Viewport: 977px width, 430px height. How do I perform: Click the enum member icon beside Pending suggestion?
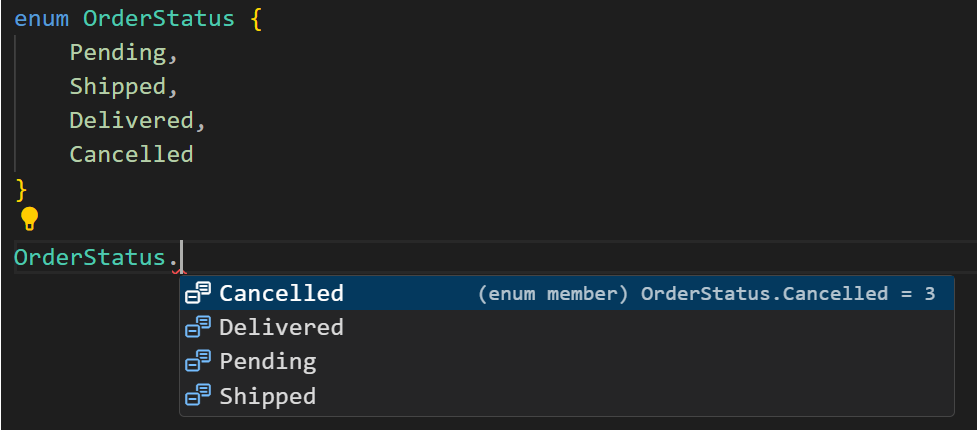tap(199, 361)
